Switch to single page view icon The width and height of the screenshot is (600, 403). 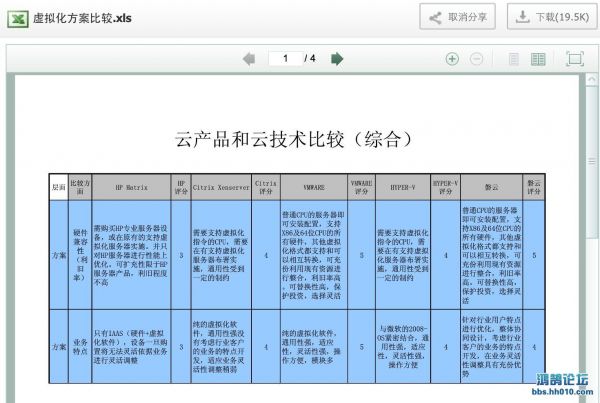[514, 59]
